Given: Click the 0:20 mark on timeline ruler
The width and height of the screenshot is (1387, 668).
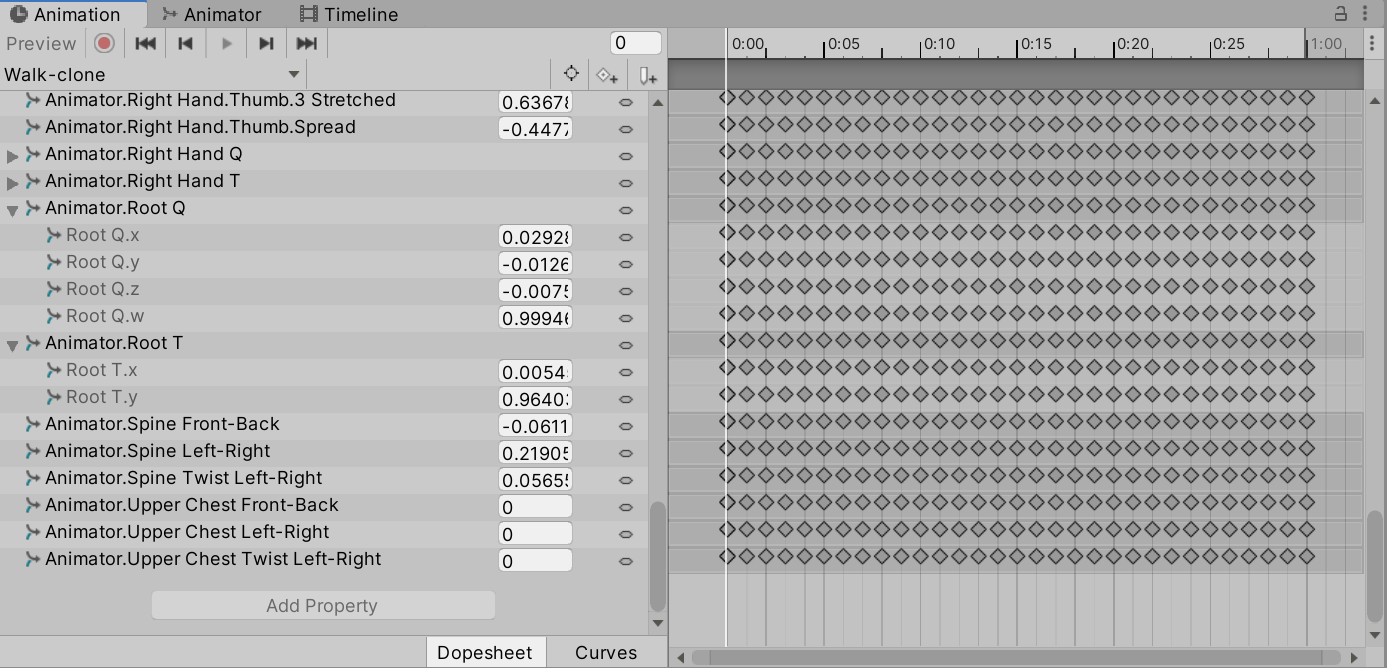Looking at the screenshot, I should click(x=1132, y=43).
